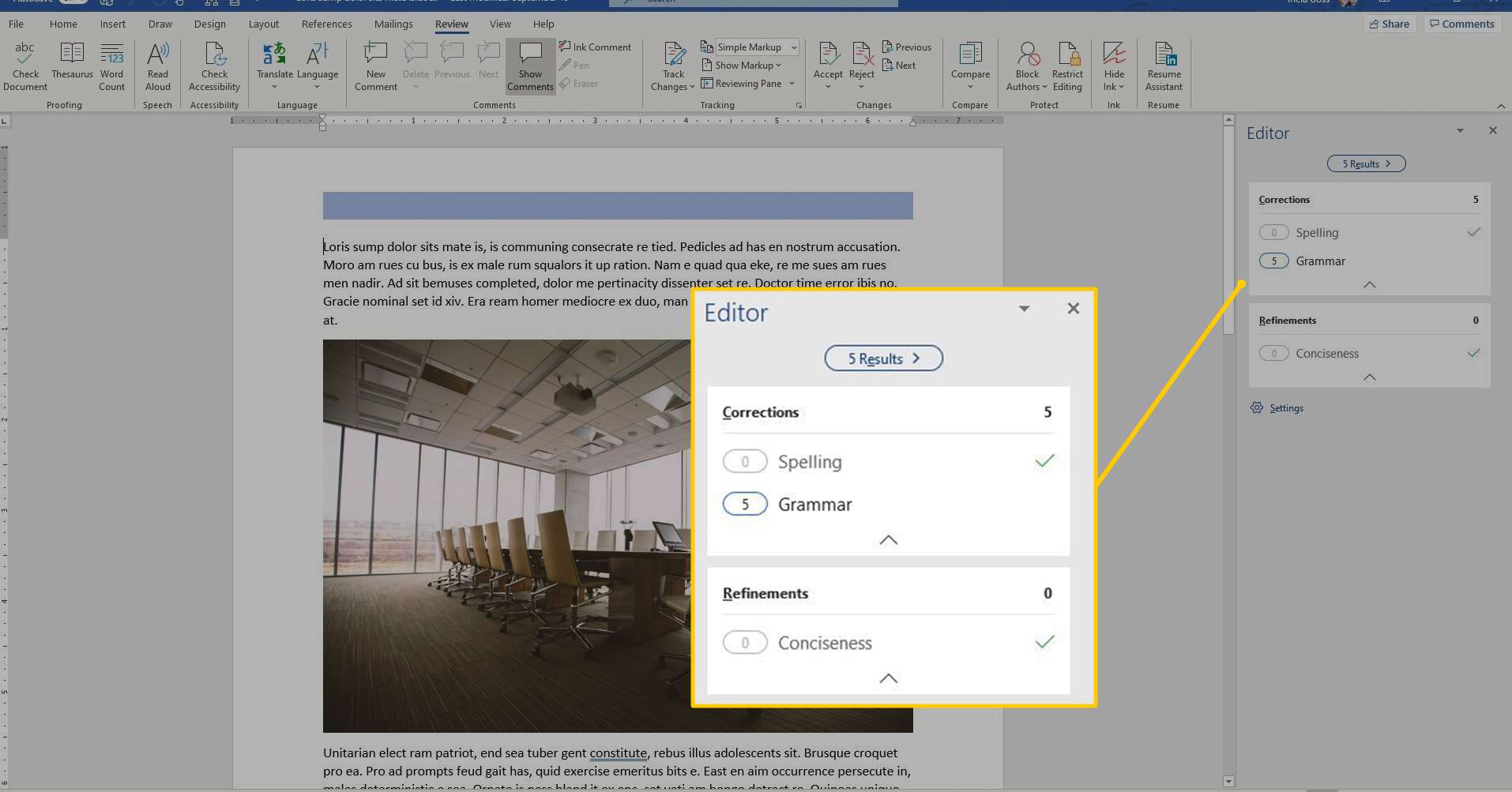
Task: Click the Accept change icon
Action: 828,54
